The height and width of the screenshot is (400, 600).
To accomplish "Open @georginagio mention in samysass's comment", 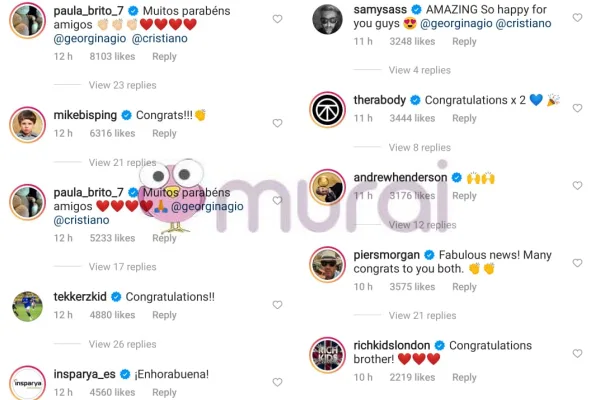I will [x=456, y=24].
